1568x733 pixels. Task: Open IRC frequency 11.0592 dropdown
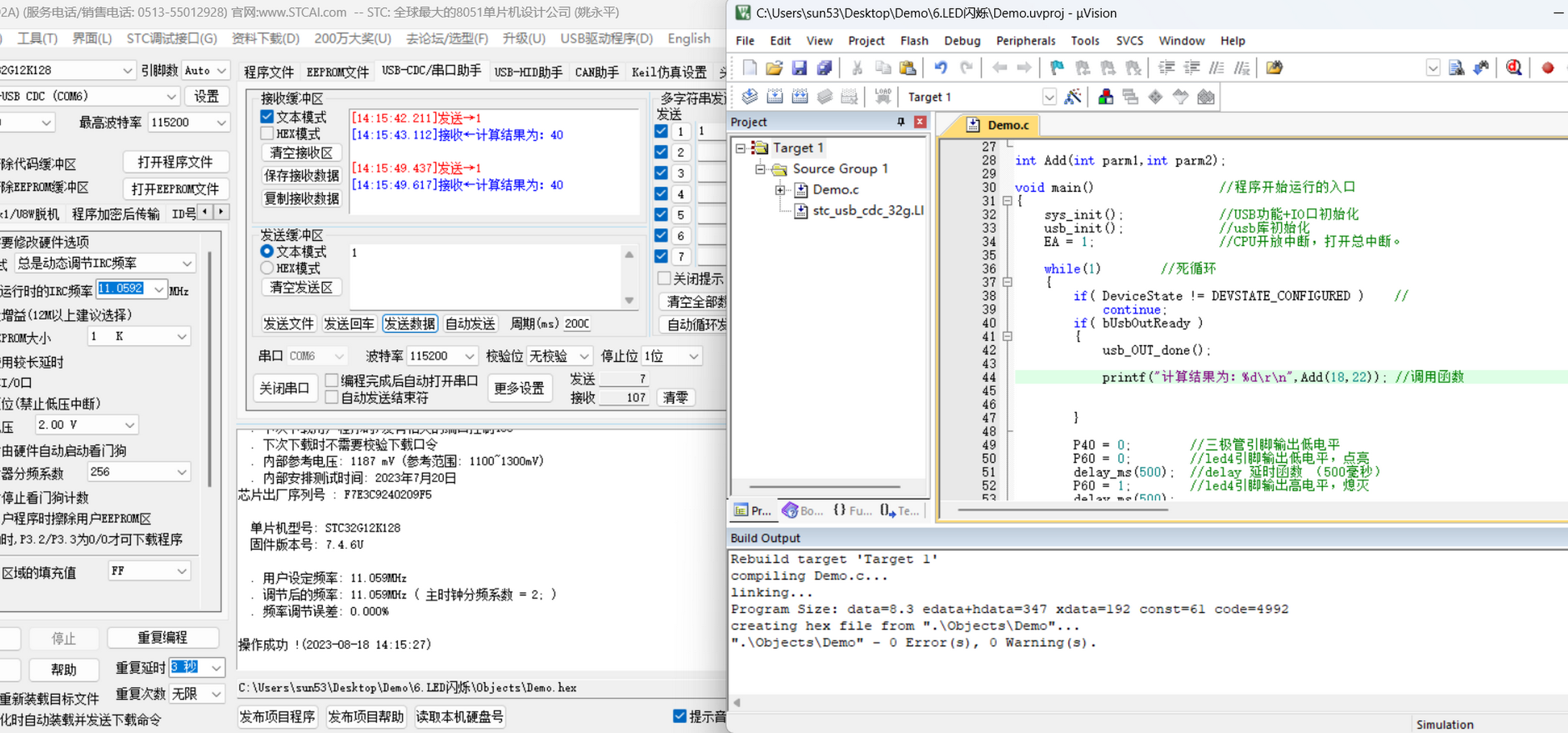(x=132, y=289)
